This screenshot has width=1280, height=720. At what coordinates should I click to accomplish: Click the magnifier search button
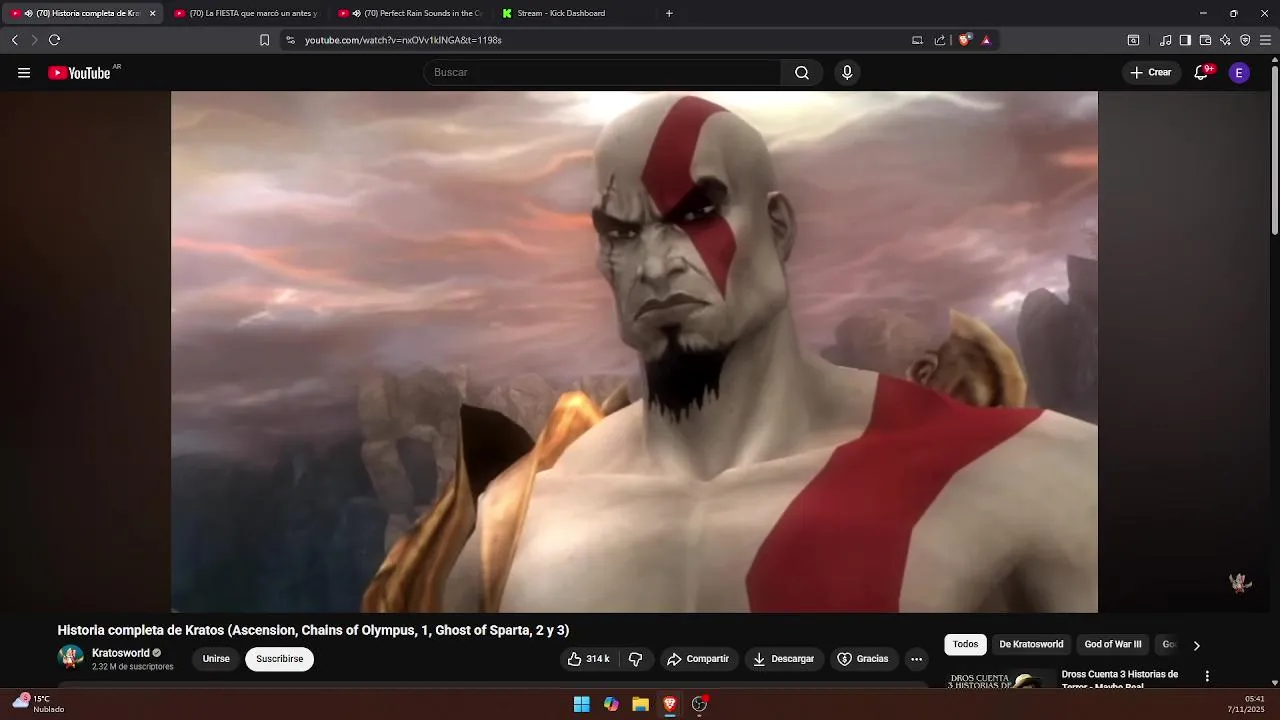tap(802, 73)
